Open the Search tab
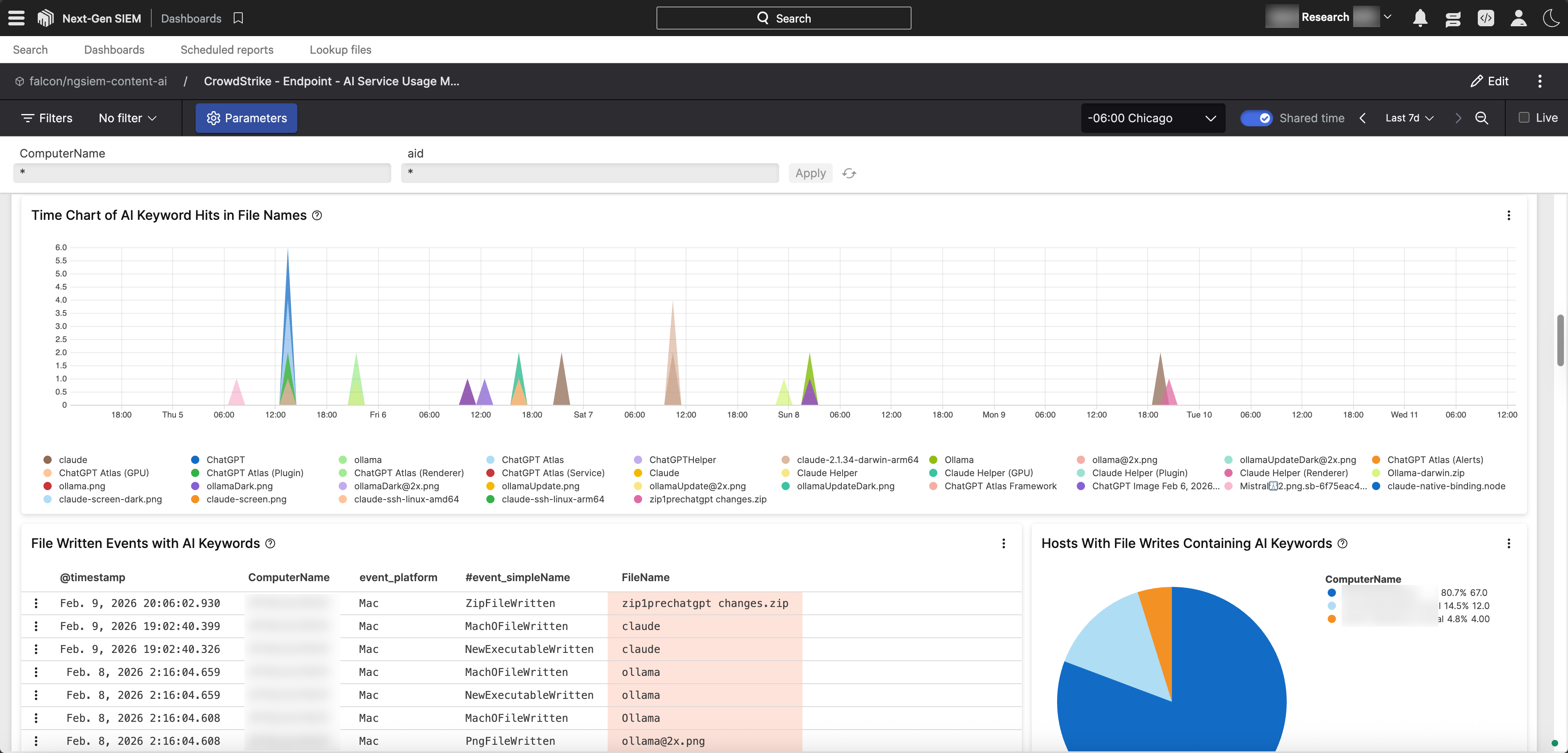The width and height of the screenshot is (1568, 753). click(30, 50)
